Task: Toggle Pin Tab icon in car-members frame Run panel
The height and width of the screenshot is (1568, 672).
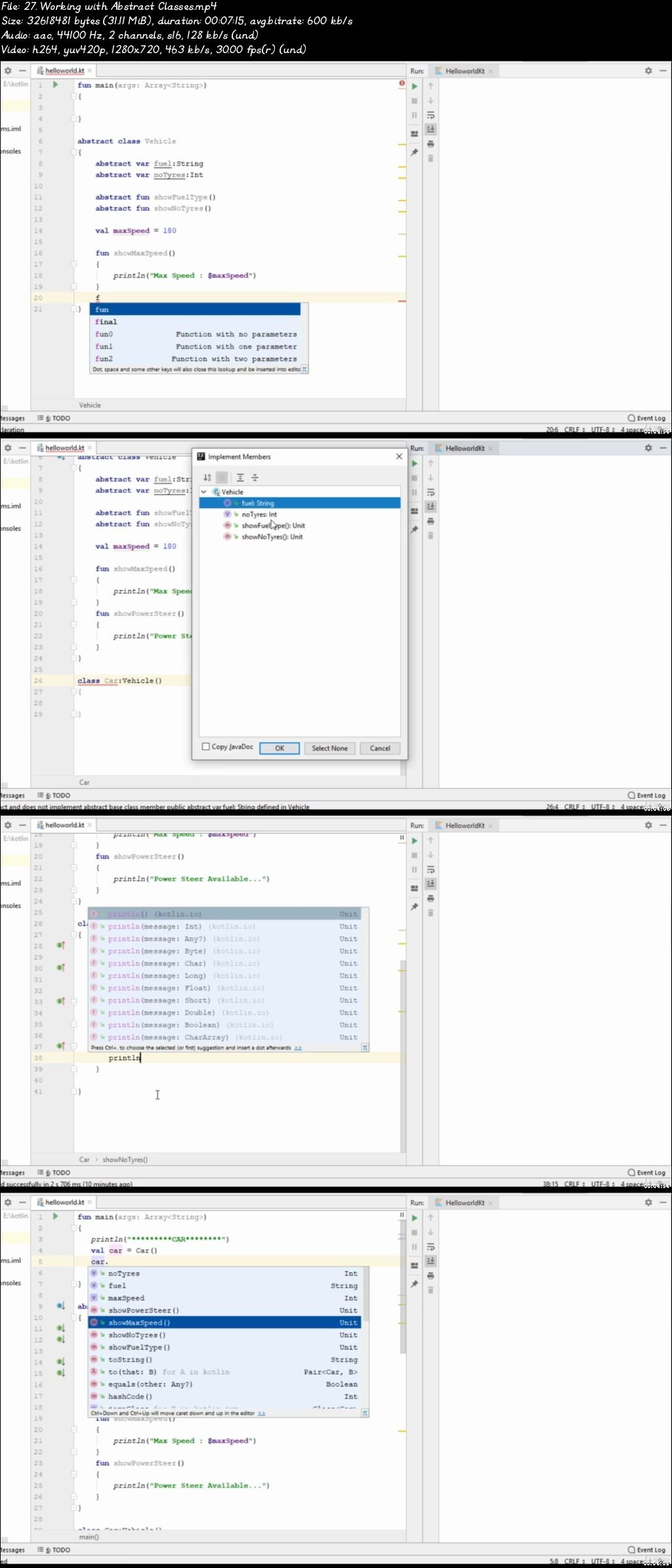Action: pos(414,1284)
